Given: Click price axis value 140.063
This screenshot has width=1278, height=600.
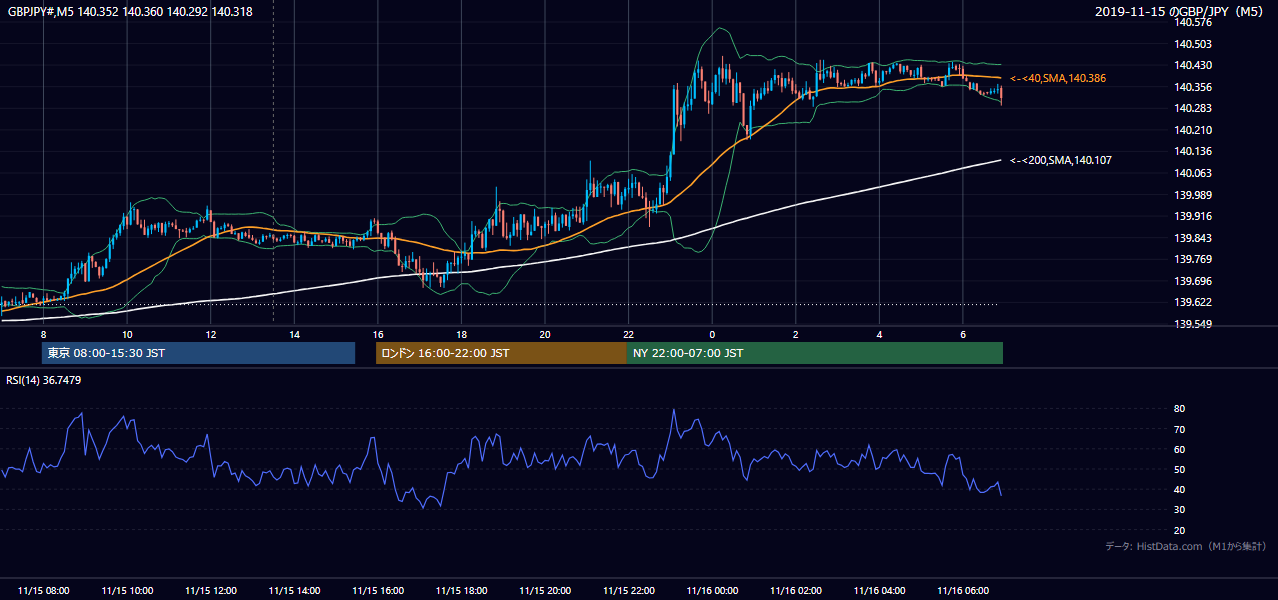Looking at the screenshot, I should coord(1193,173).
